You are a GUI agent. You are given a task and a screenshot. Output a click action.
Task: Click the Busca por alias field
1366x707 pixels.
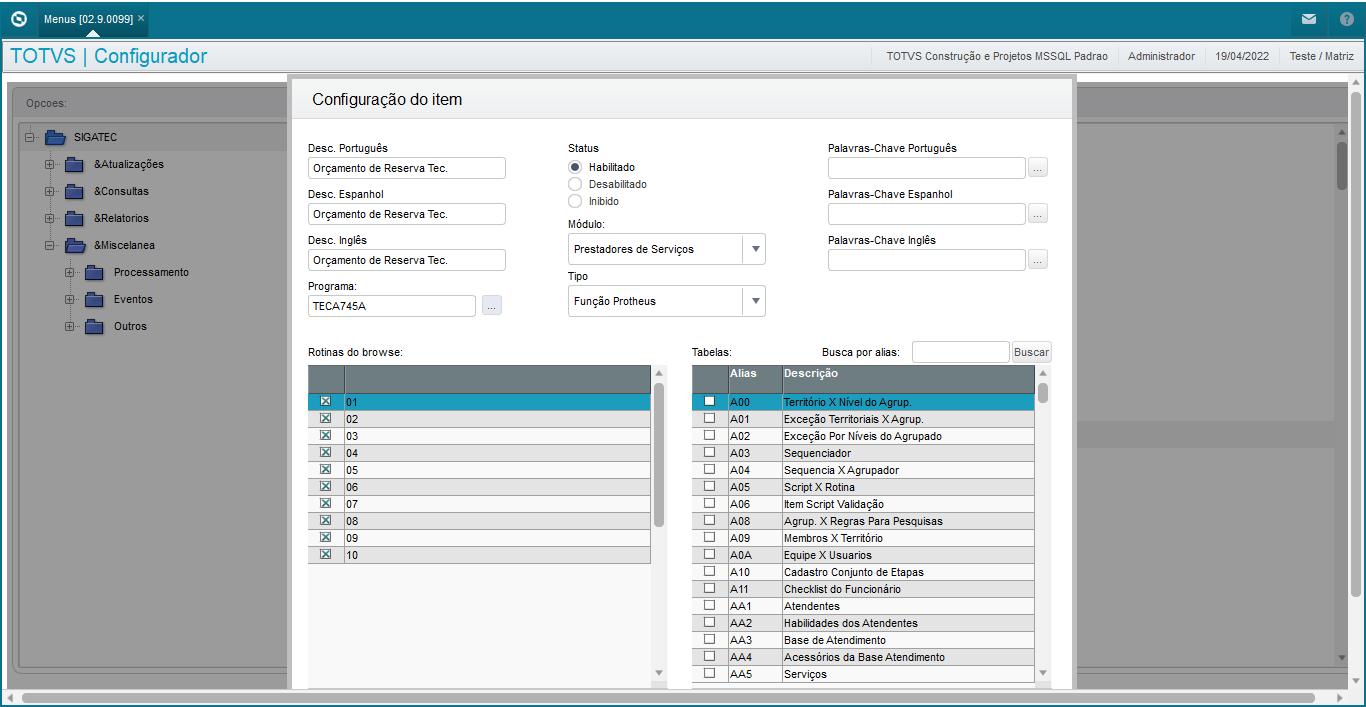(x=961, y=352)
